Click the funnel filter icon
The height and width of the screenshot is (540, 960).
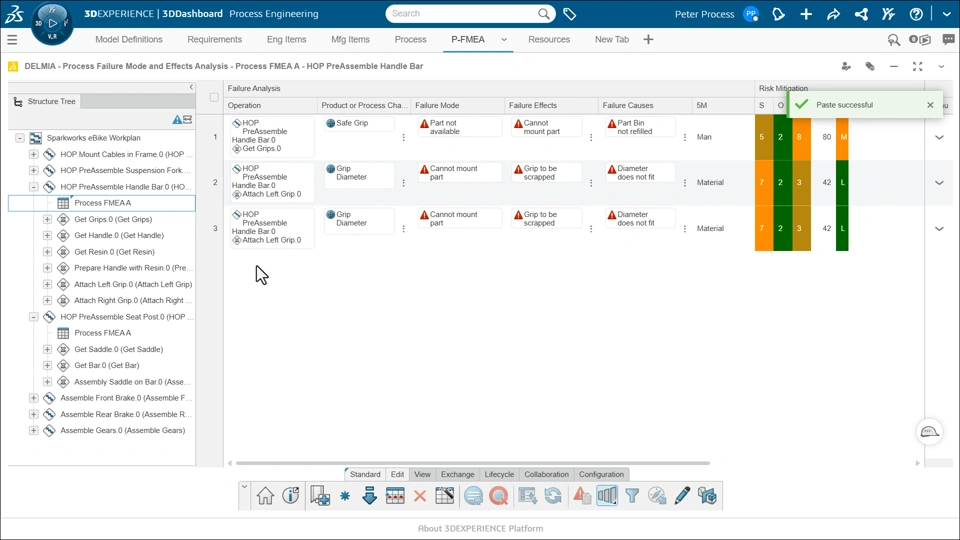[x=632, y=495]
